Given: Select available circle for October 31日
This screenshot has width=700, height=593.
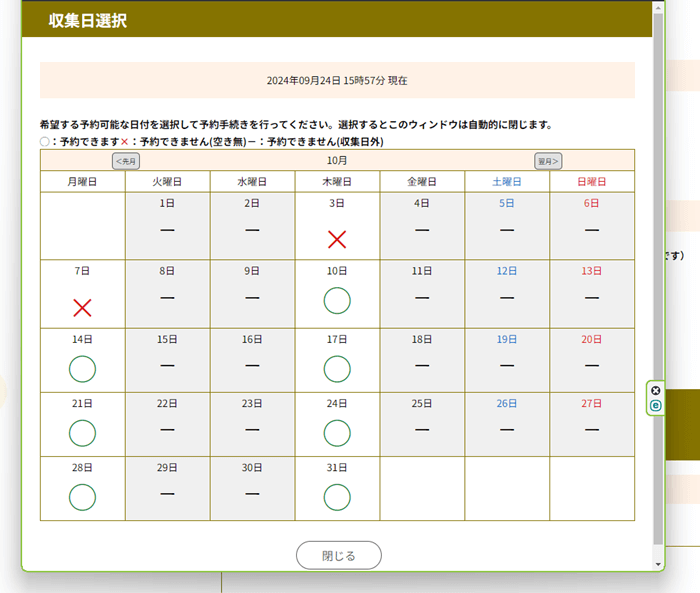Looking at the screenshot, I should 337,497.
